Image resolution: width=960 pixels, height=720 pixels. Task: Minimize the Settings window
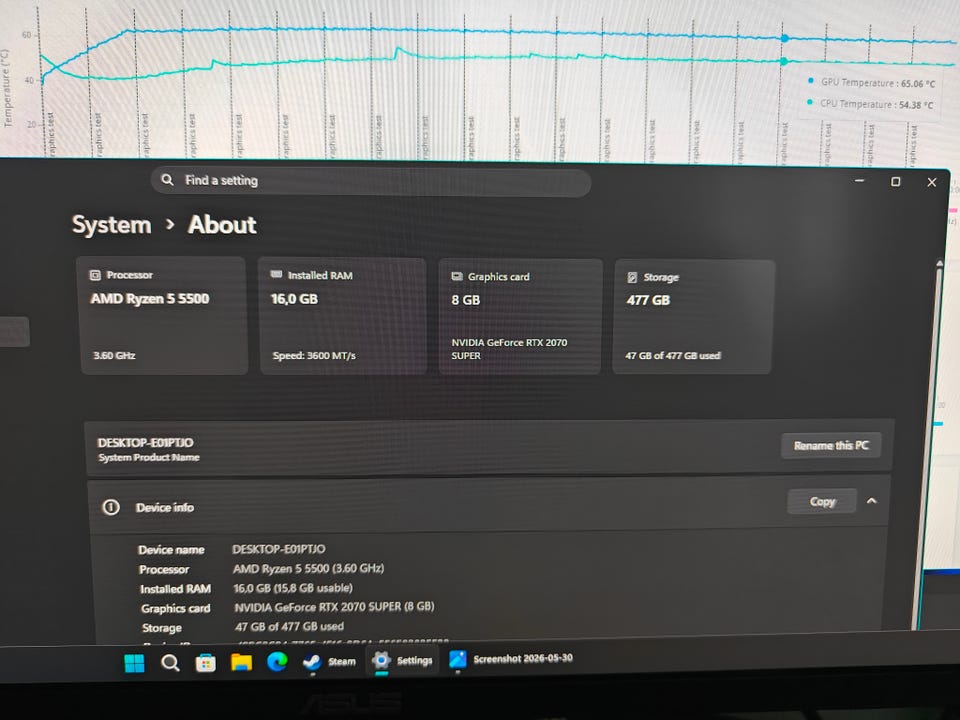point(860,181)
